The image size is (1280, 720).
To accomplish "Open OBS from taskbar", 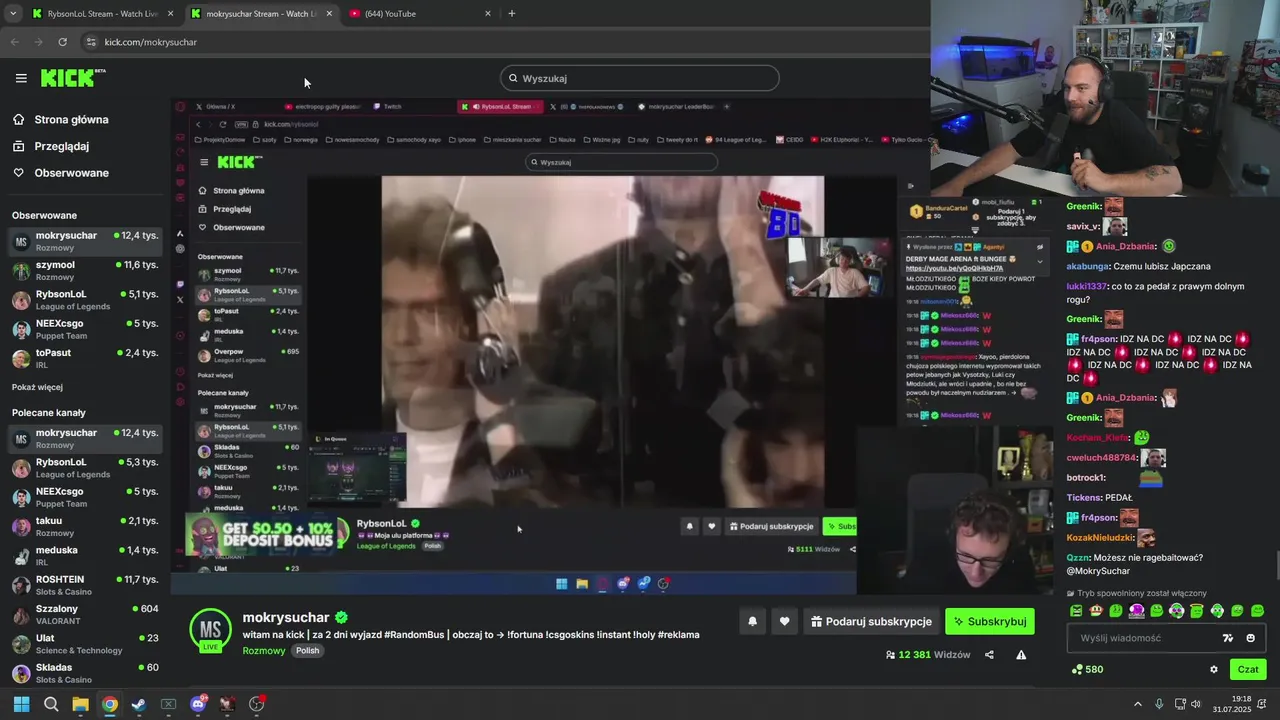I will pos(257,704).
